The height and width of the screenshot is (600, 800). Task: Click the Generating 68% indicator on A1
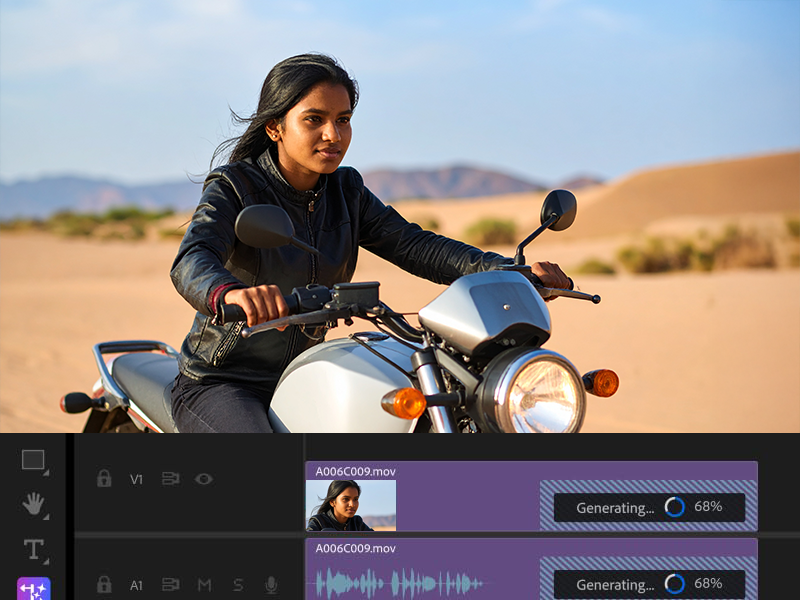(649, 584)
